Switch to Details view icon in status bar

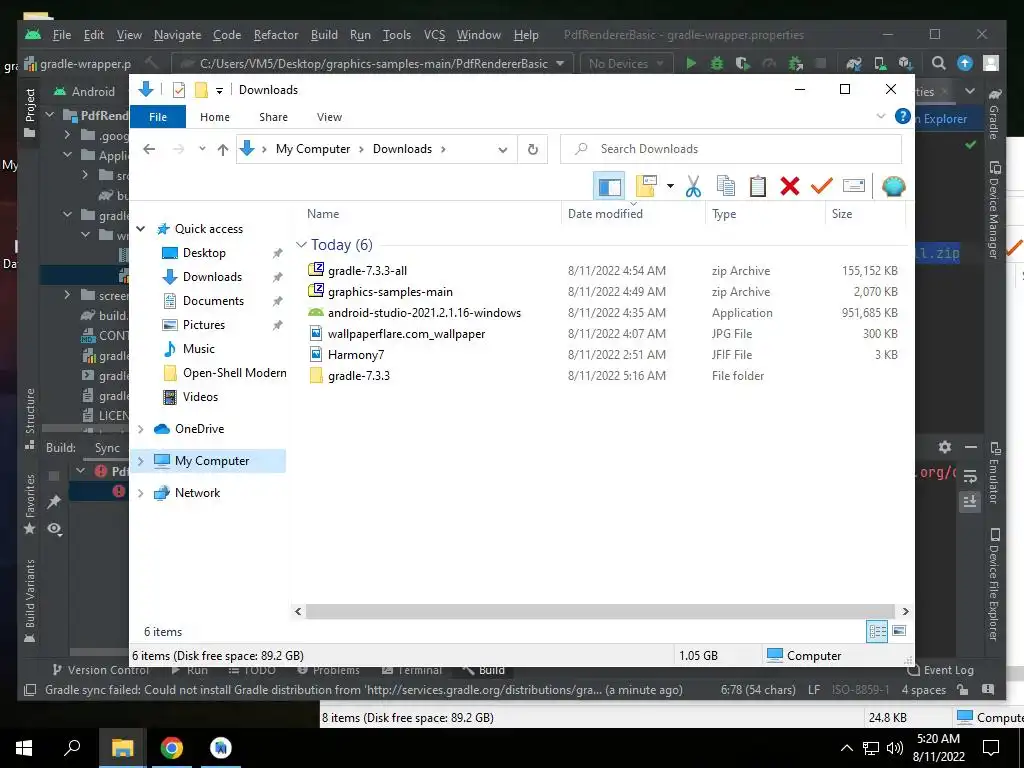pos(877,631)
